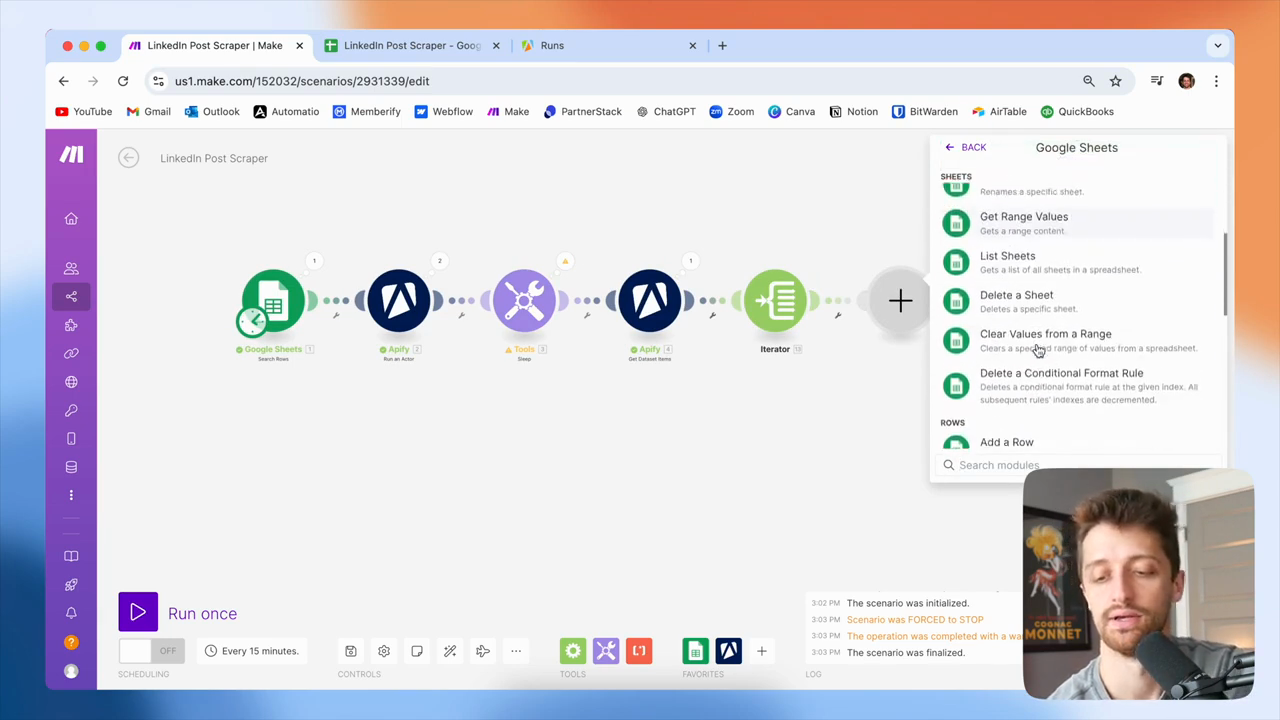
Task: Choose Delete a Conditional Format Rule module
Action: click(x=1077, y=386)
